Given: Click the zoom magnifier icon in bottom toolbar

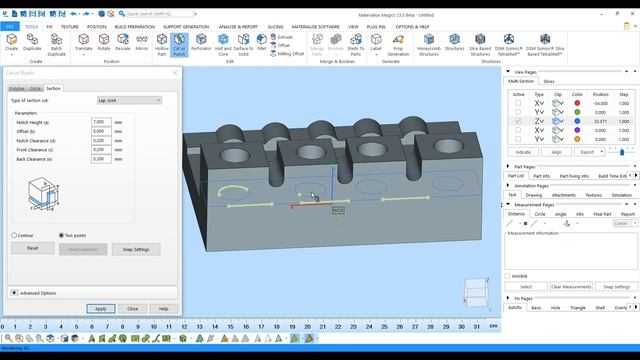Looking at the screenshot, I should [x=8, y=338].
